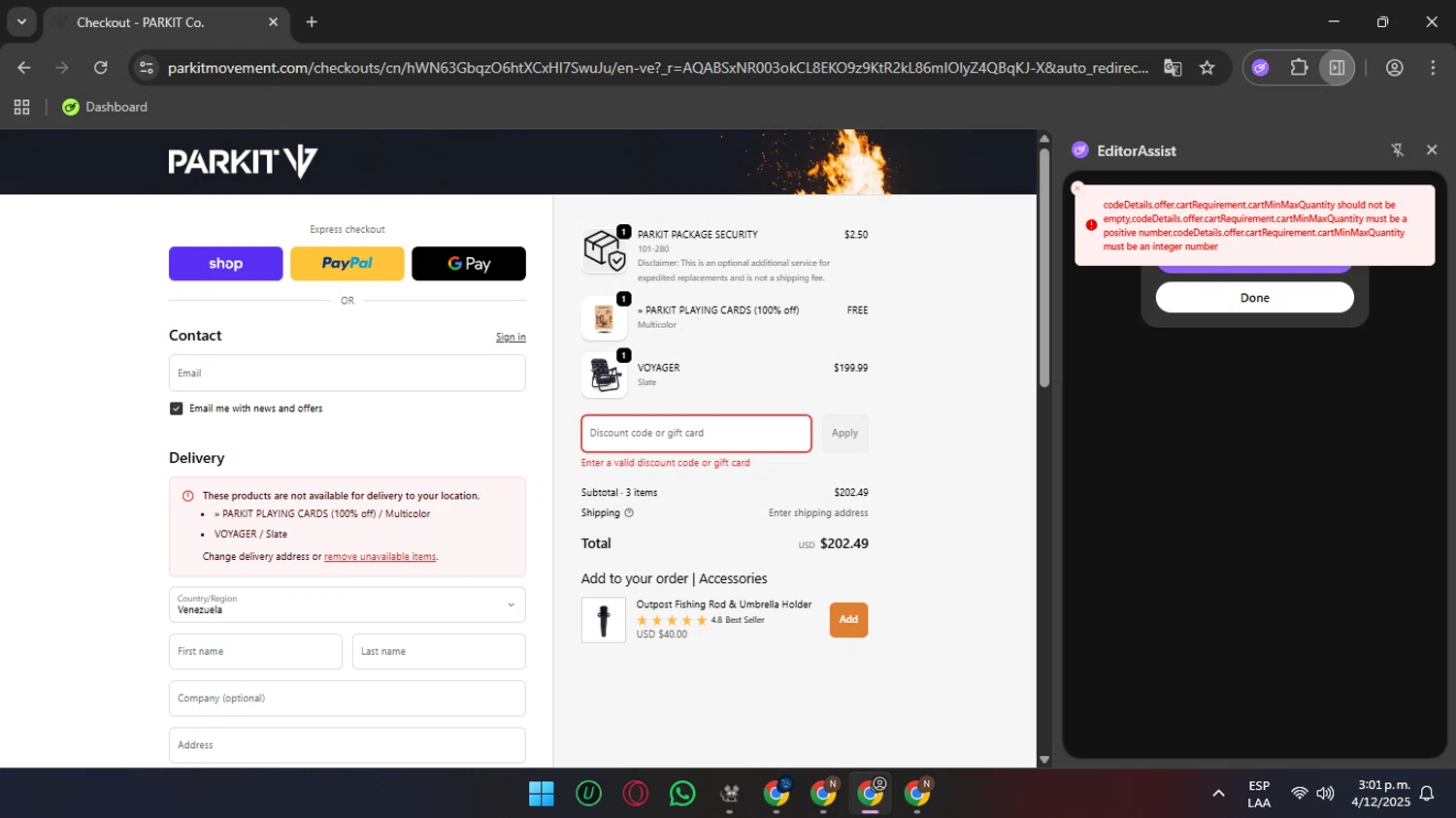This screenshot has width=1456, height=818.
Task: Focus the Email input field
Action: (347, 373)
